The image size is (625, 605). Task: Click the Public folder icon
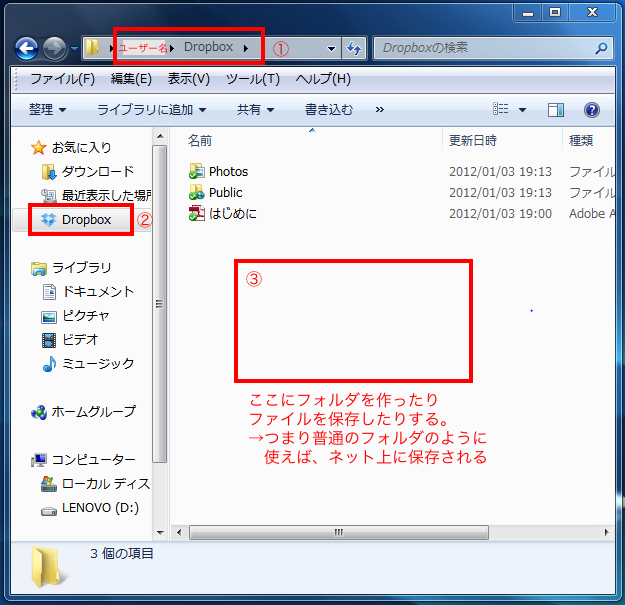[x=197, y=192]
